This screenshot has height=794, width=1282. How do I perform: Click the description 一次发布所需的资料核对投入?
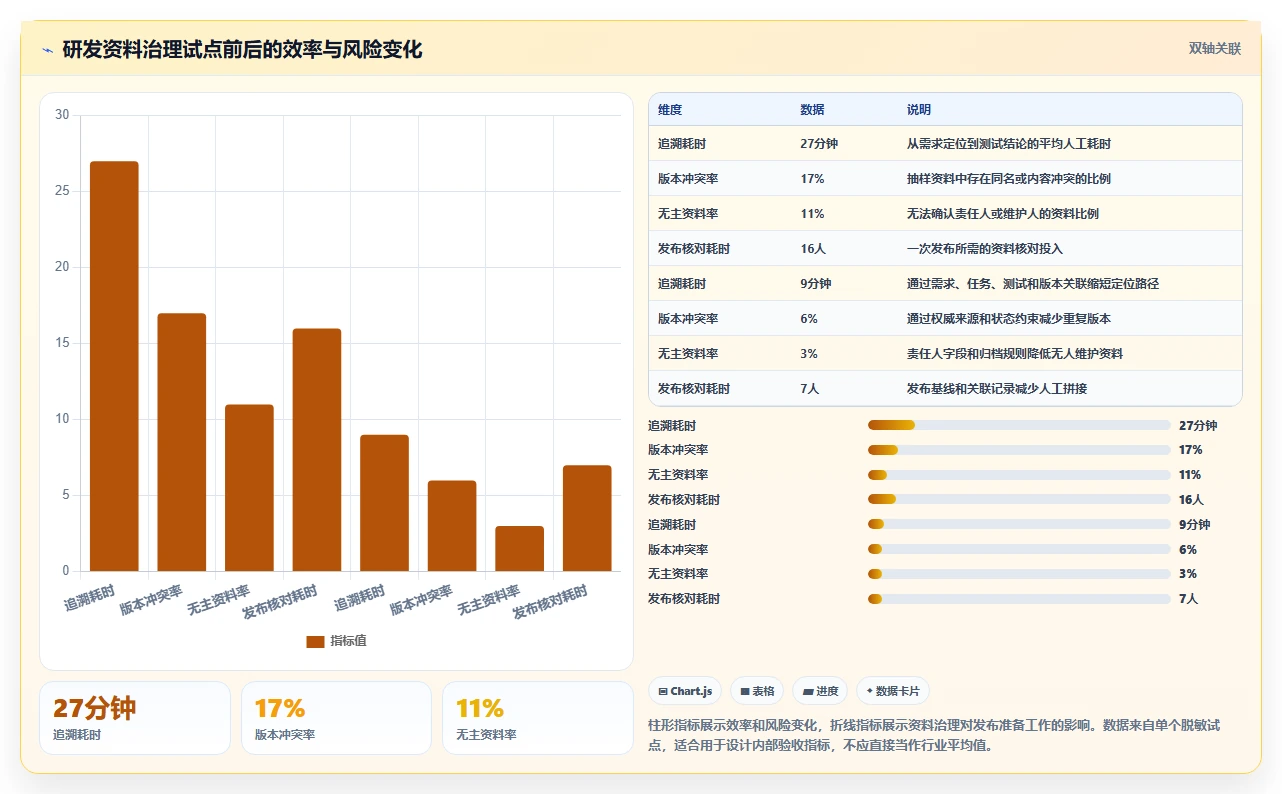985,249
